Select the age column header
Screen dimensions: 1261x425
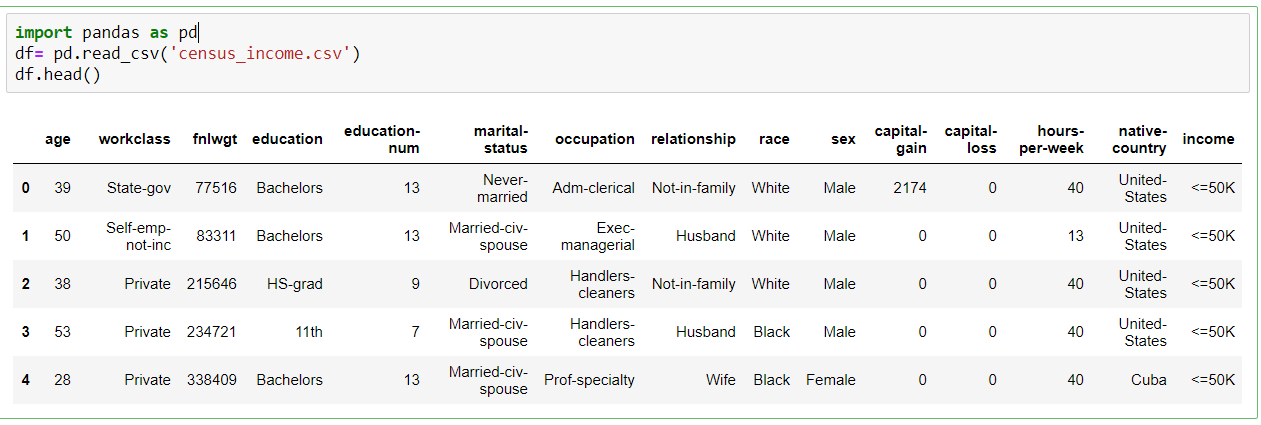[58, 139]
